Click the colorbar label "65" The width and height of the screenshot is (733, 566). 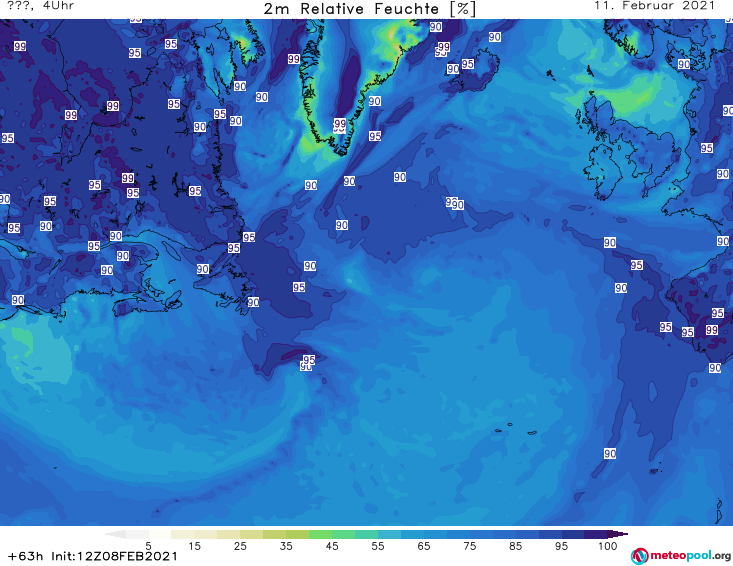(424, 546)
